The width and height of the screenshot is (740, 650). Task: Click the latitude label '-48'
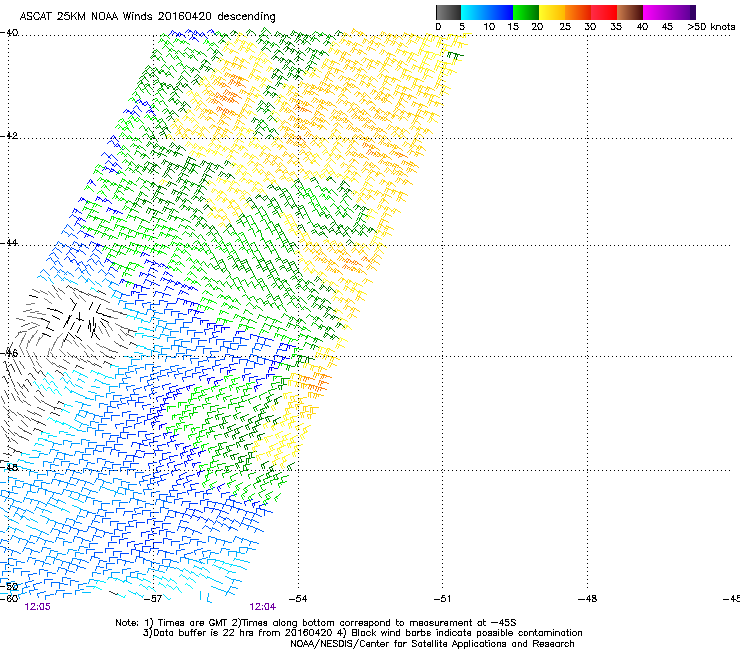[9, 468]
